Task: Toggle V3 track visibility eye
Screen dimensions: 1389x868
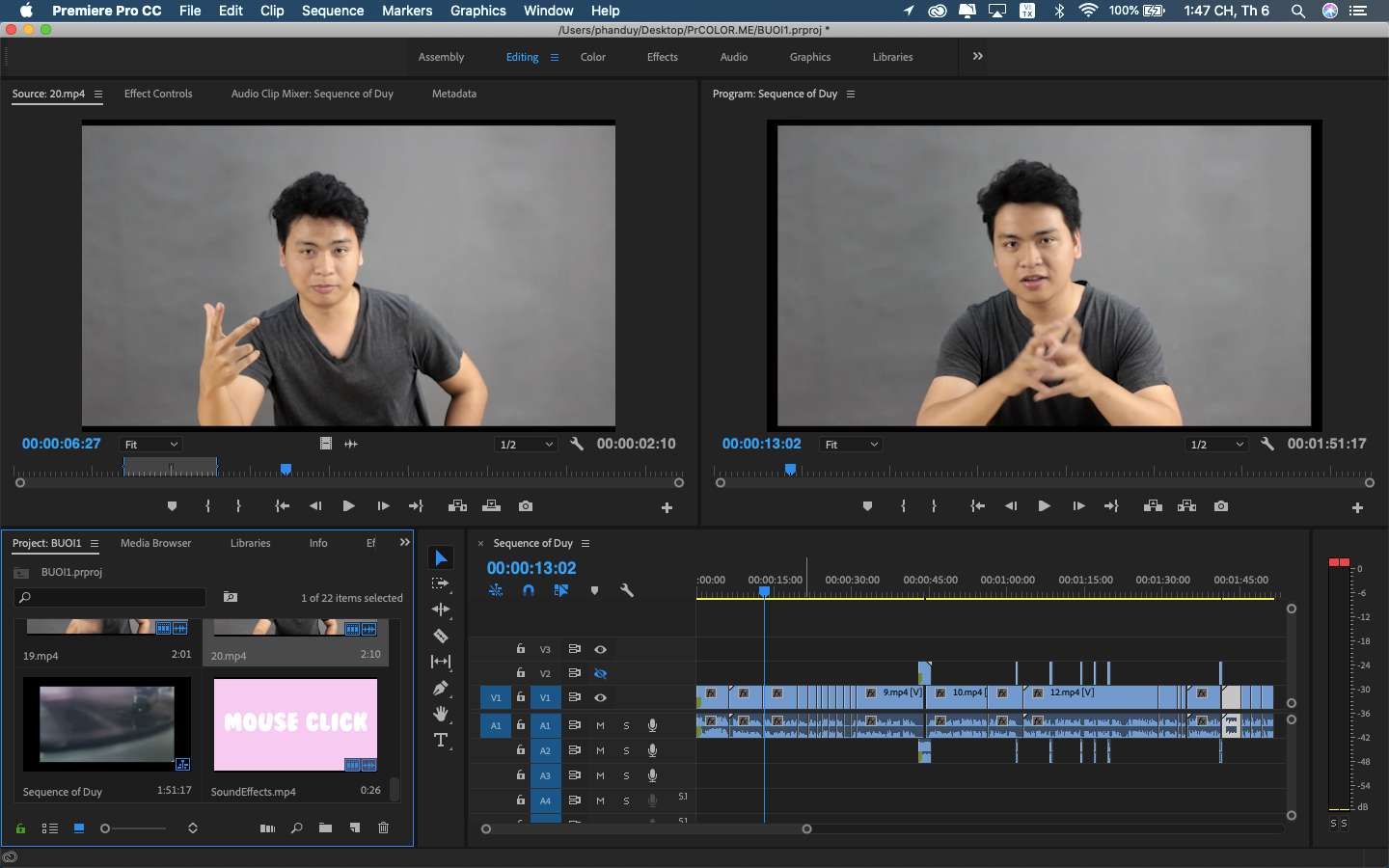Action: (600, 649)
